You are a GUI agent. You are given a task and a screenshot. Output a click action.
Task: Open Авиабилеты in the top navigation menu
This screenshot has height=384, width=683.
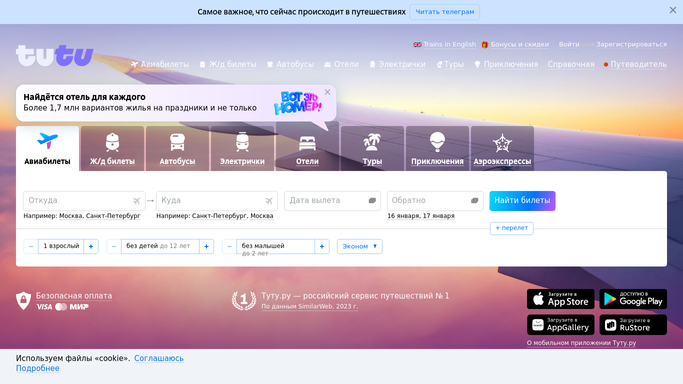[160, 64]
